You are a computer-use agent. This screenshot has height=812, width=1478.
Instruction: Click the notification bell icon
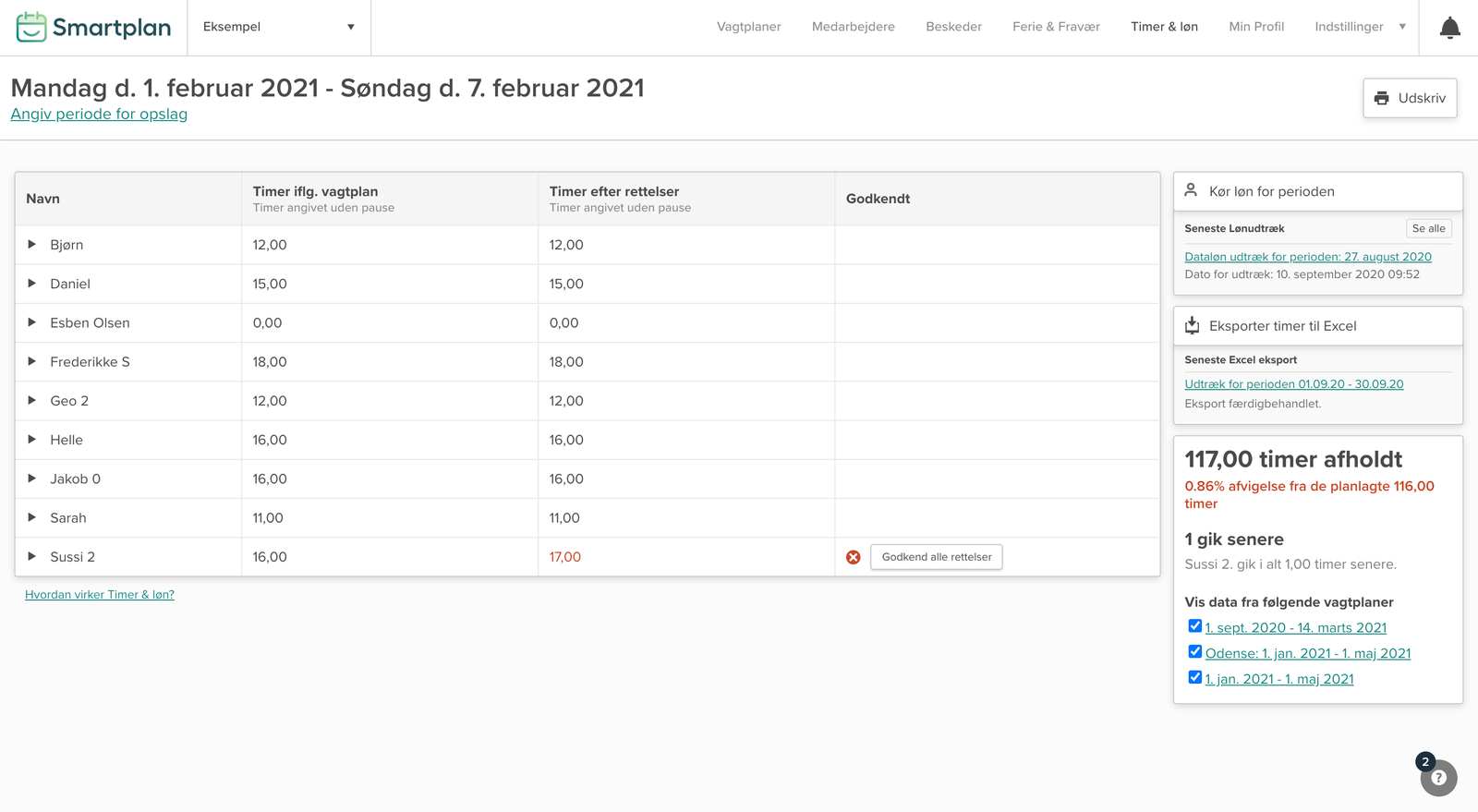pyautogui.click(x=1449, y=28)
